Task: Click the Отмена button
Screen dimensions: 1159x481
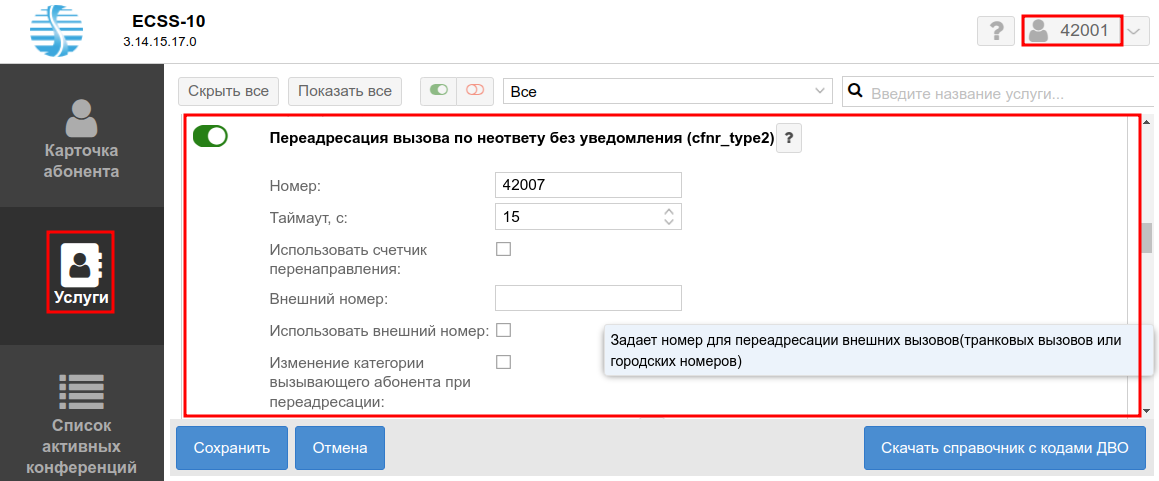Action: pos(340,448)
